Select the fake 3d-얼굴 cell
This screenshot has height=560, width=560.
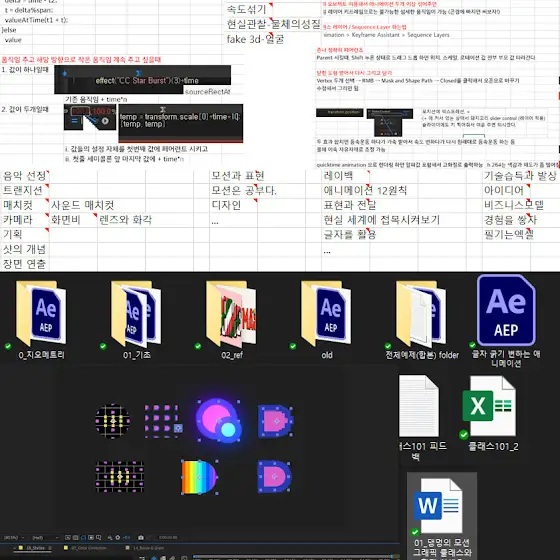pyautogui.click(x=255, y=39)
